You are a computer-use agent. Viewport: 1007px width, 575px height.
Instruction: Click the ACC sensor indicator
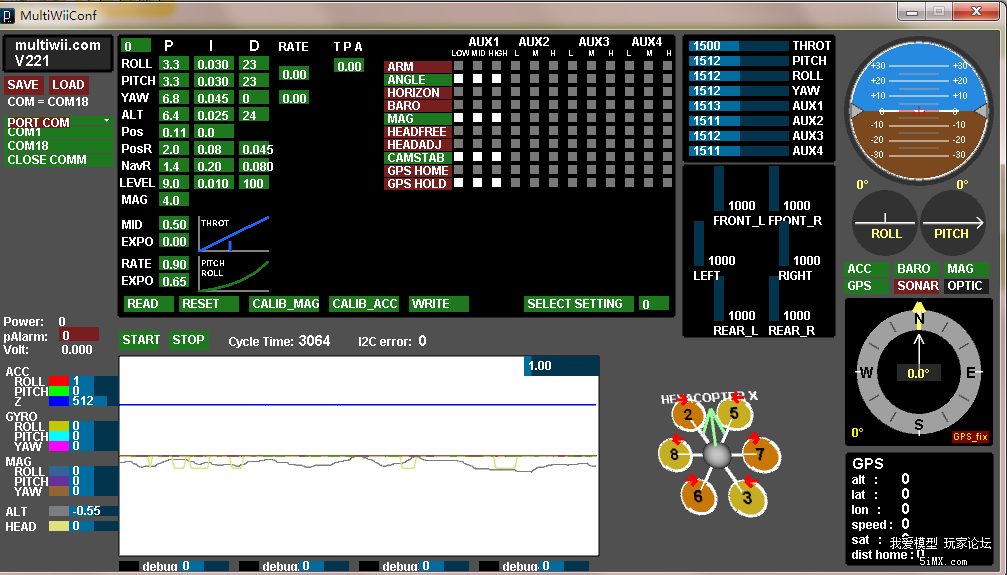click(866, 269)
